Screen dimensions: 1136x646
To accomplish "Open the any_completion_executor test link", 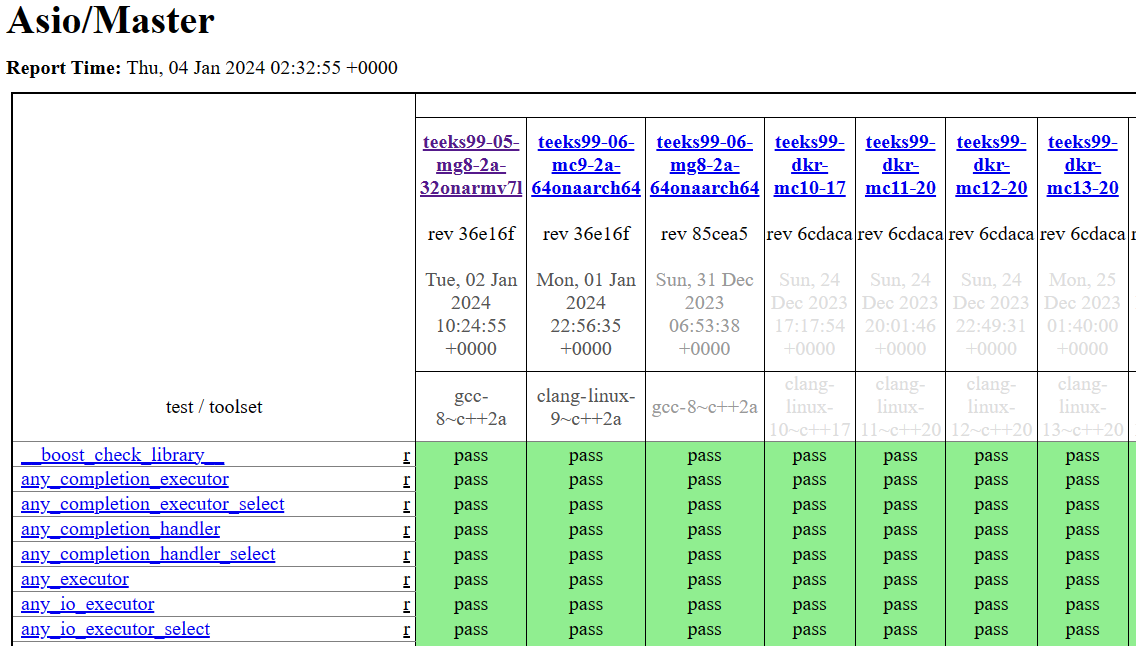I will [x=124, y=479].
